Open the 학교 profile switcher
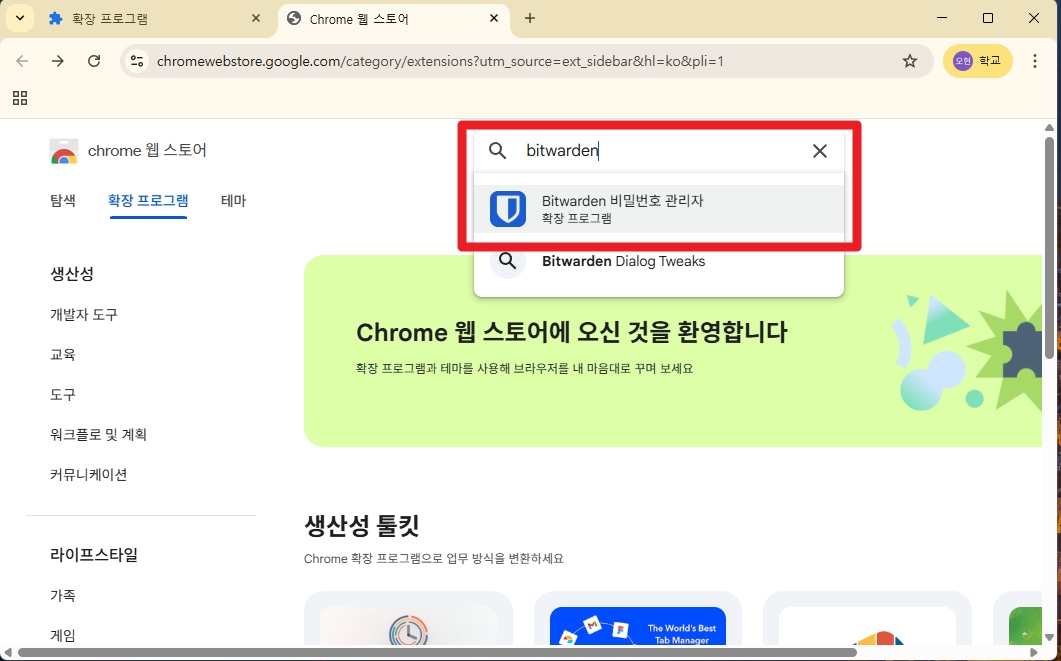1061x661 pixels. pyautogui.click(x=977, y=61)
